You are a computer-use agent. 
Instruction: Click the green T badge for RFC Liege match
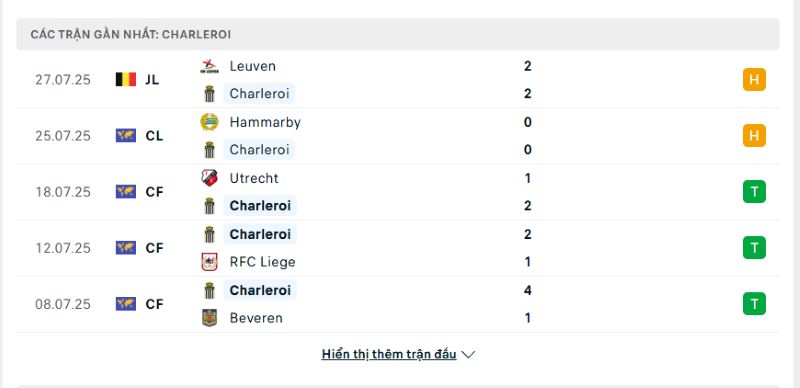pos(754,248)
